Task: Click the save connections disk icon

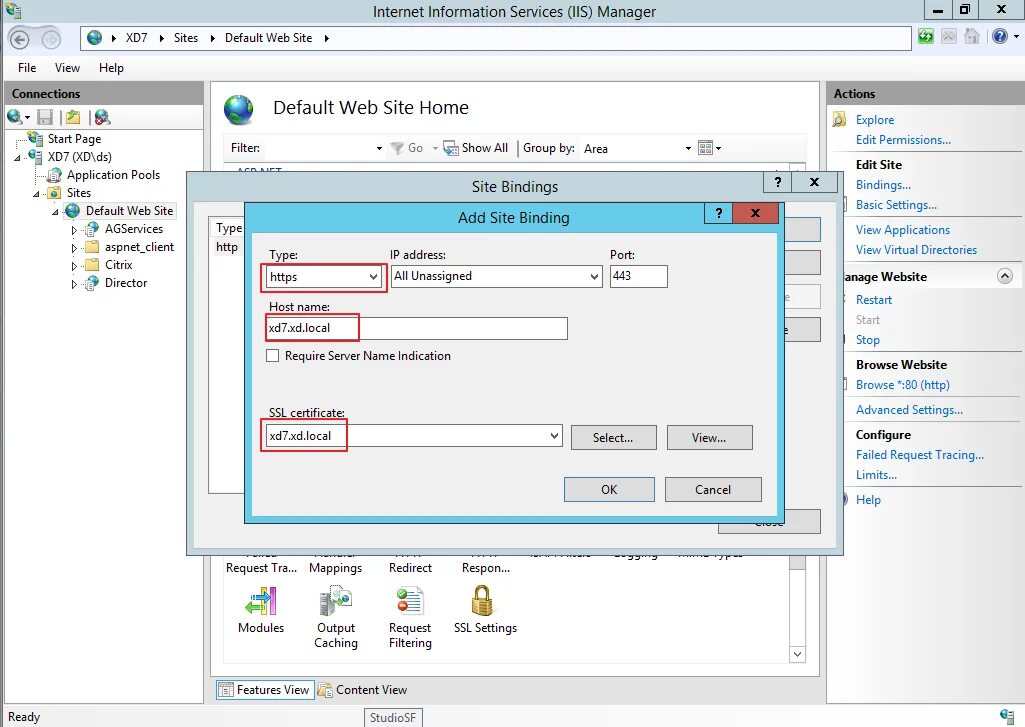Action: pyautogui.click(x=44, y=117)
